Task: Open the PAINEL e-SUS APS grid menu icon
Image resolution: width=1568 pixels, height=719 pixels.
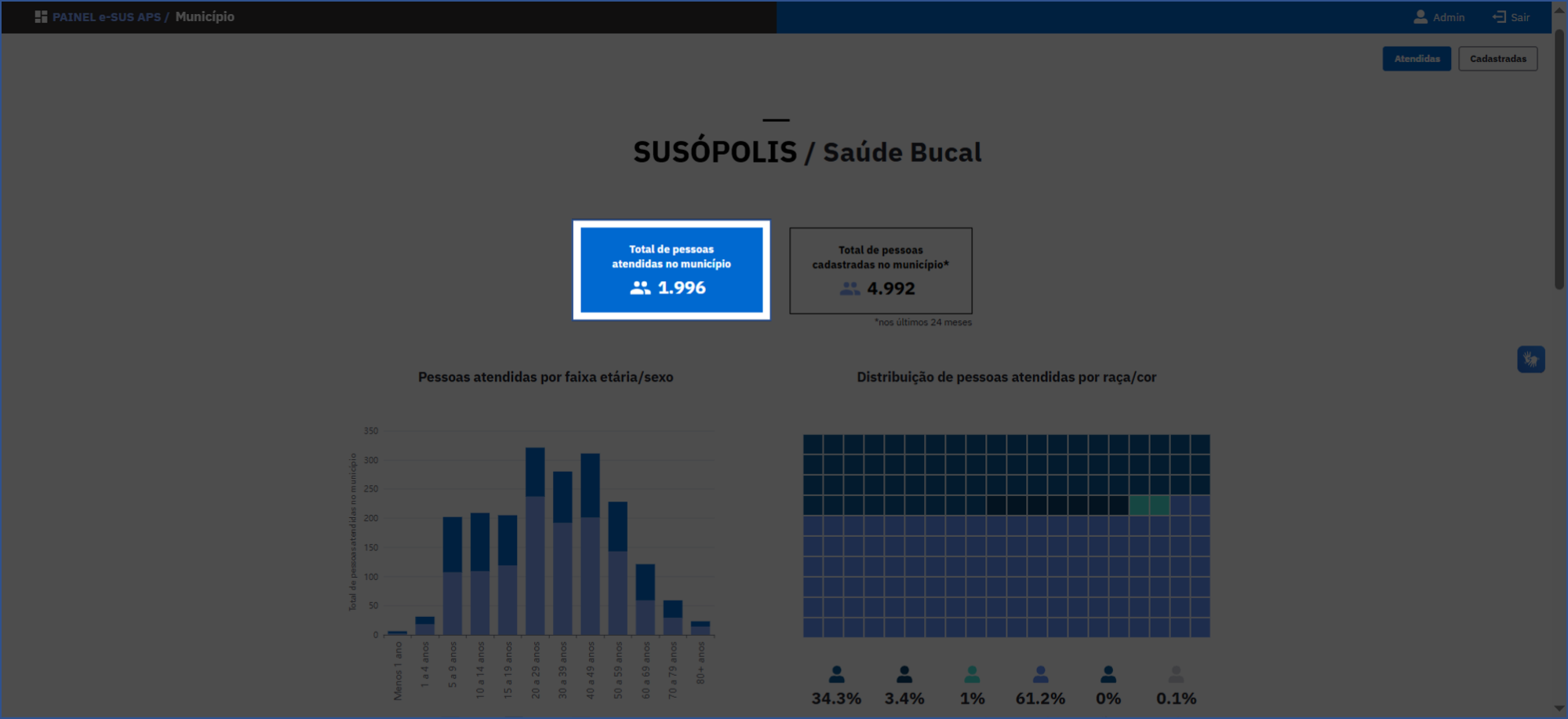Action: 40,16
